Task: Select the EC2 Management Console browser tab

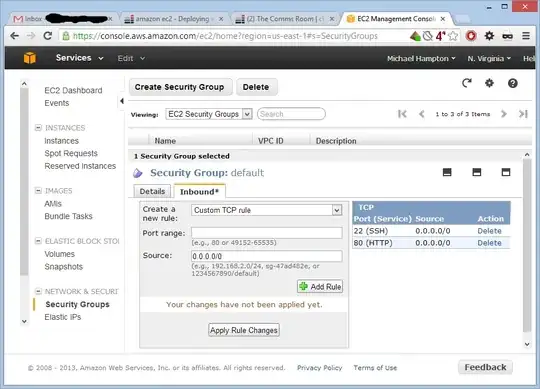Action: pyautogui.click(x=396, y=19)
